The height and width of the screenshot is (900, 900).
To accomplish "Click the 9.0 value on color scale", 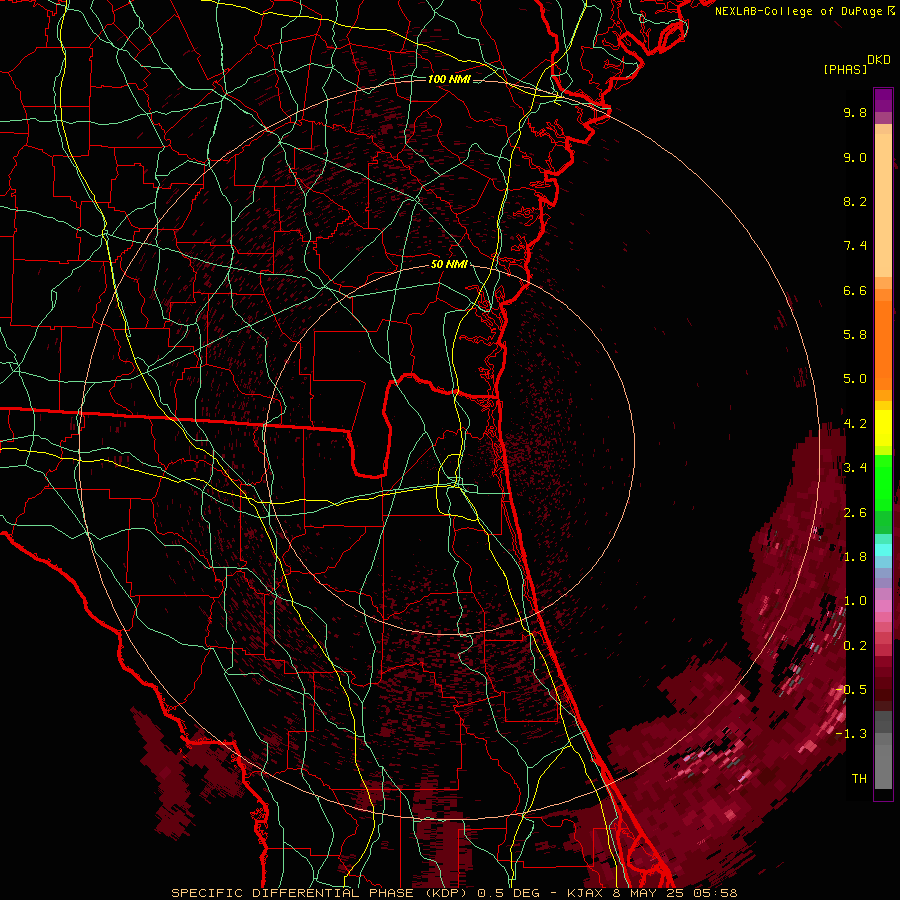I will click(x=855, y=157).
